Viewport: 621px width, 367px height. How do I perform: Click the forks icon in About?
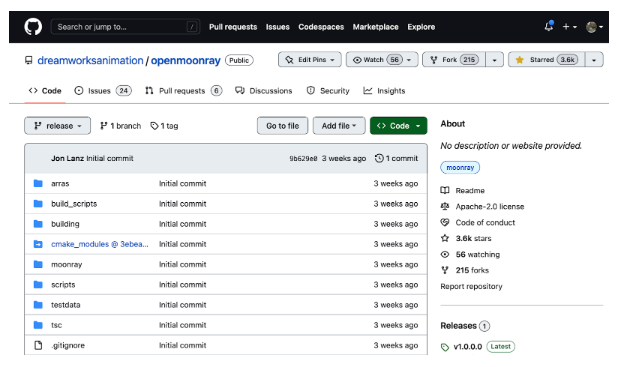click(445, 270)
